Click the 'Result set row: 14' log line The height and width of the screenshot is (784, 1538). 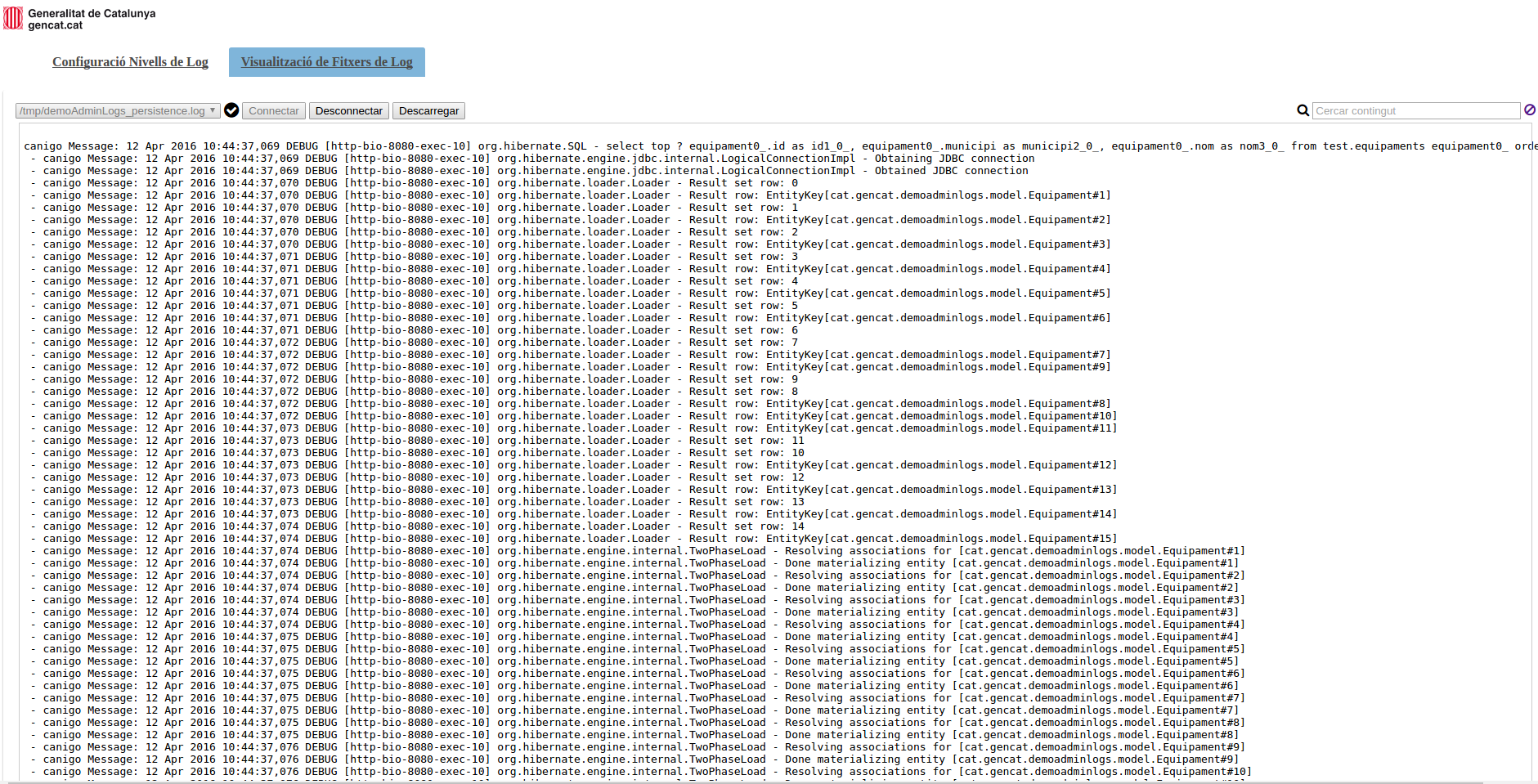(418, 526)
